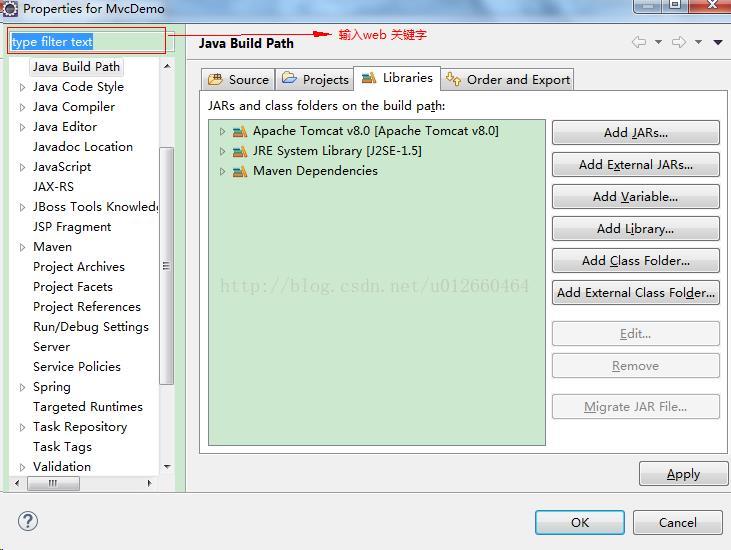Screen dimensions: 731x550
Task: Click the JRE System Library icon
Action: [240, 151]
